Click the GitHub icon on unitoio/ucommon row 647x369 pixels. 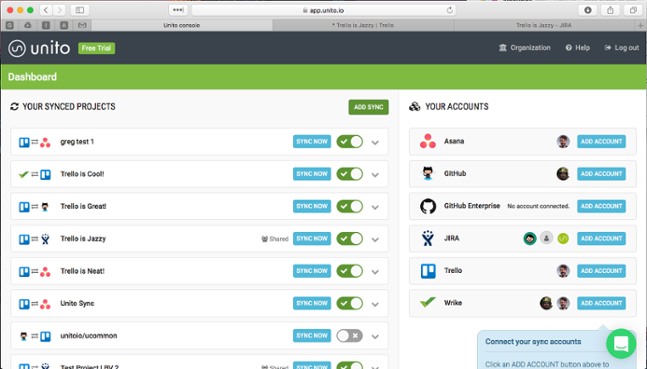24,336
